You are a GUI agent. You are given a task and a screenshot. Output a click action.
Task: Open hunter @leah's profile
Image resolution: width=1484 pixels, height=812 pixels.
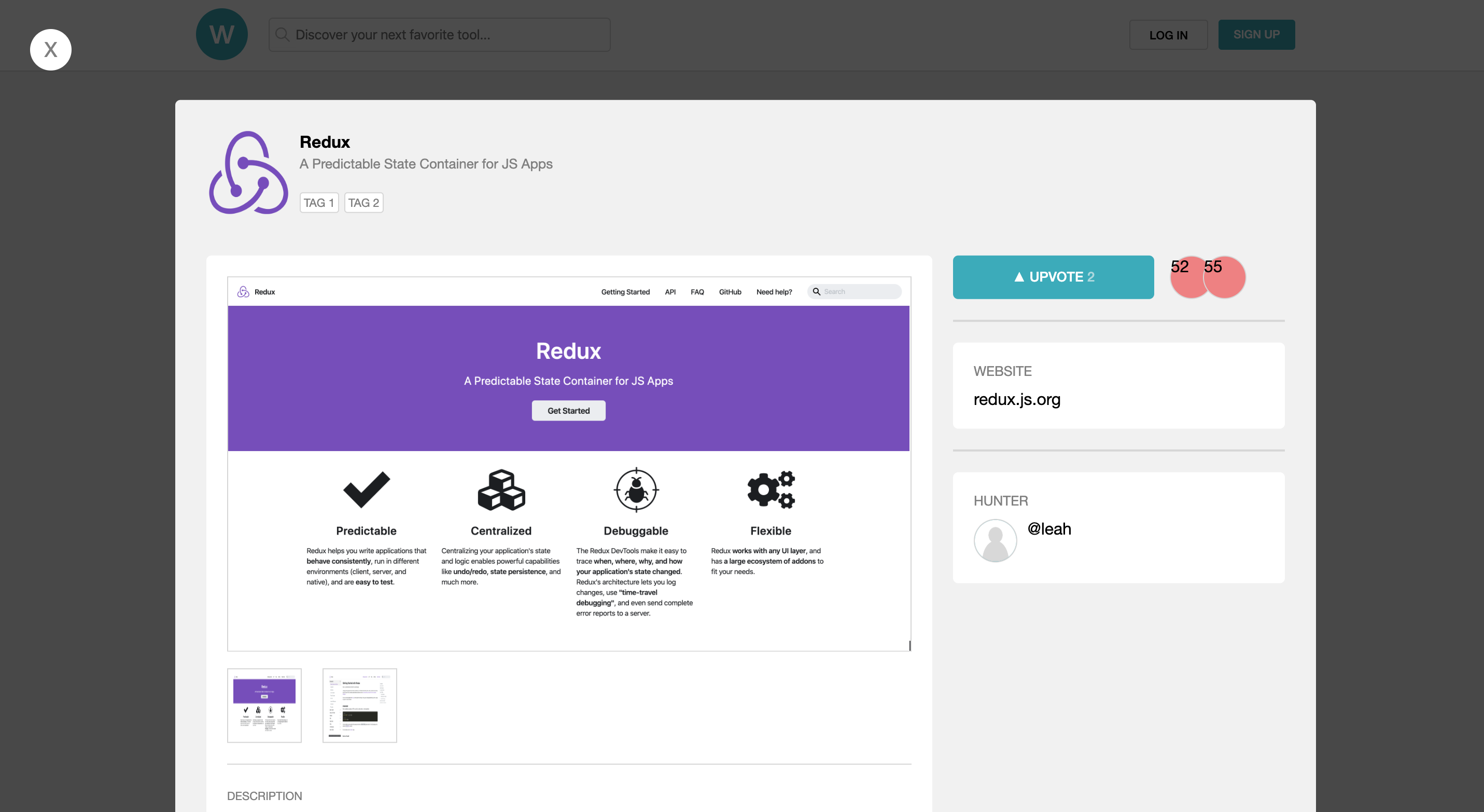1049,529
